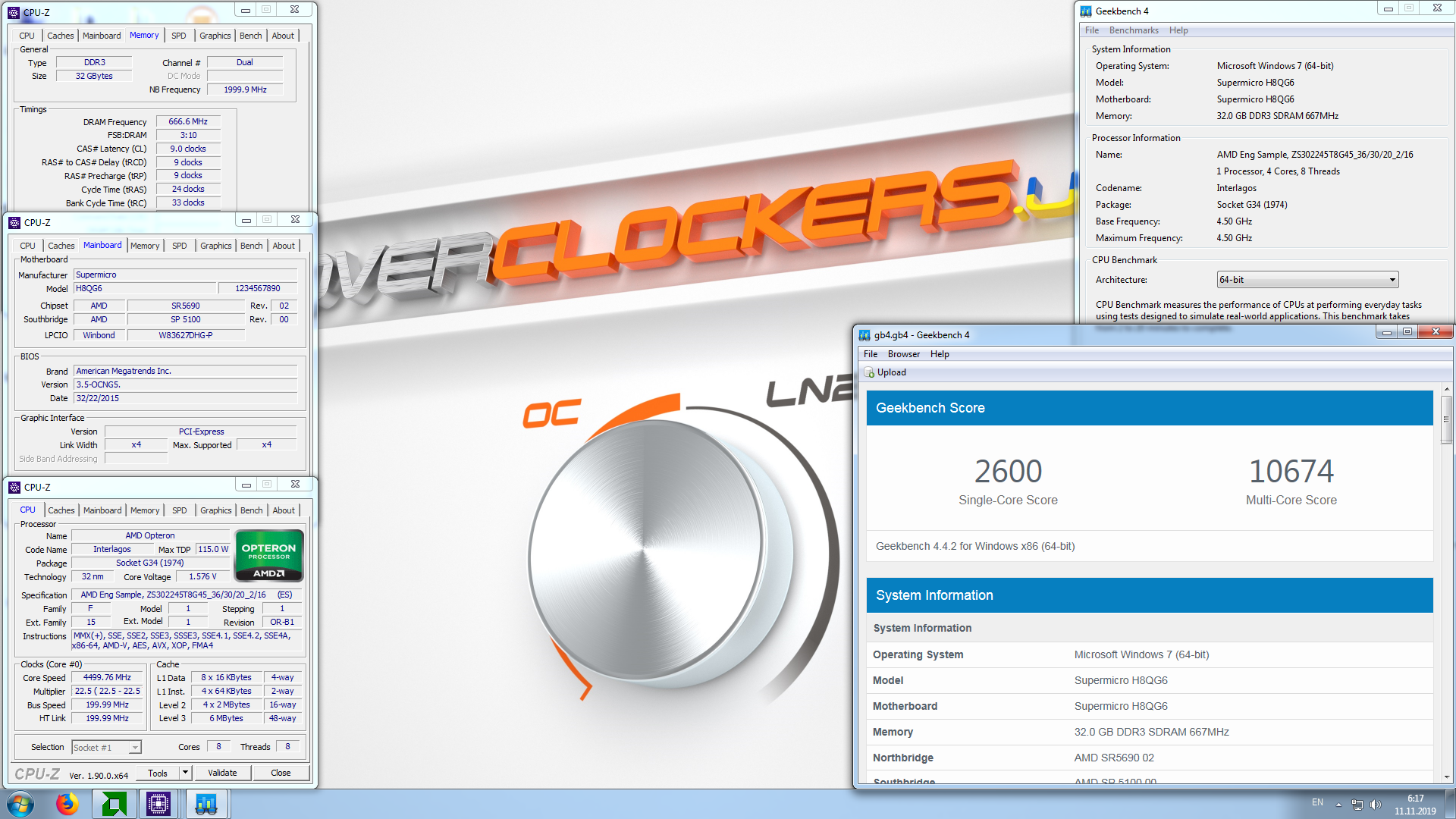This screenshot has height=819, width=1456.
Task: Open Graphics tab in Mainboard CPU-Z window
Action: (215, 246)
